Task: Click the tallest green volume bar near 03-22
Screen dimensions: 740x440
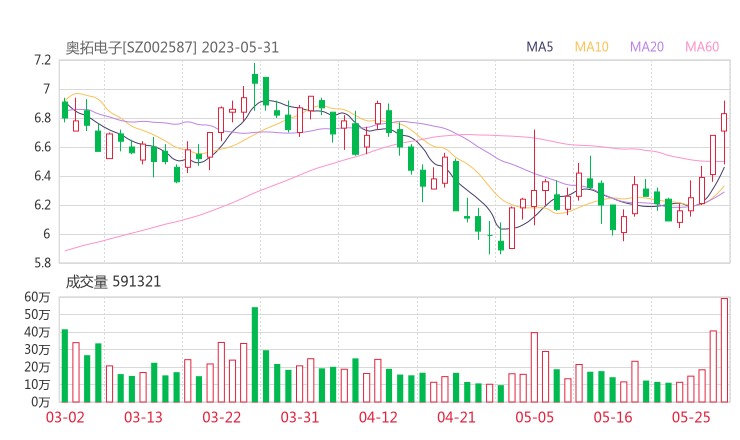Action: pos(255,355)
